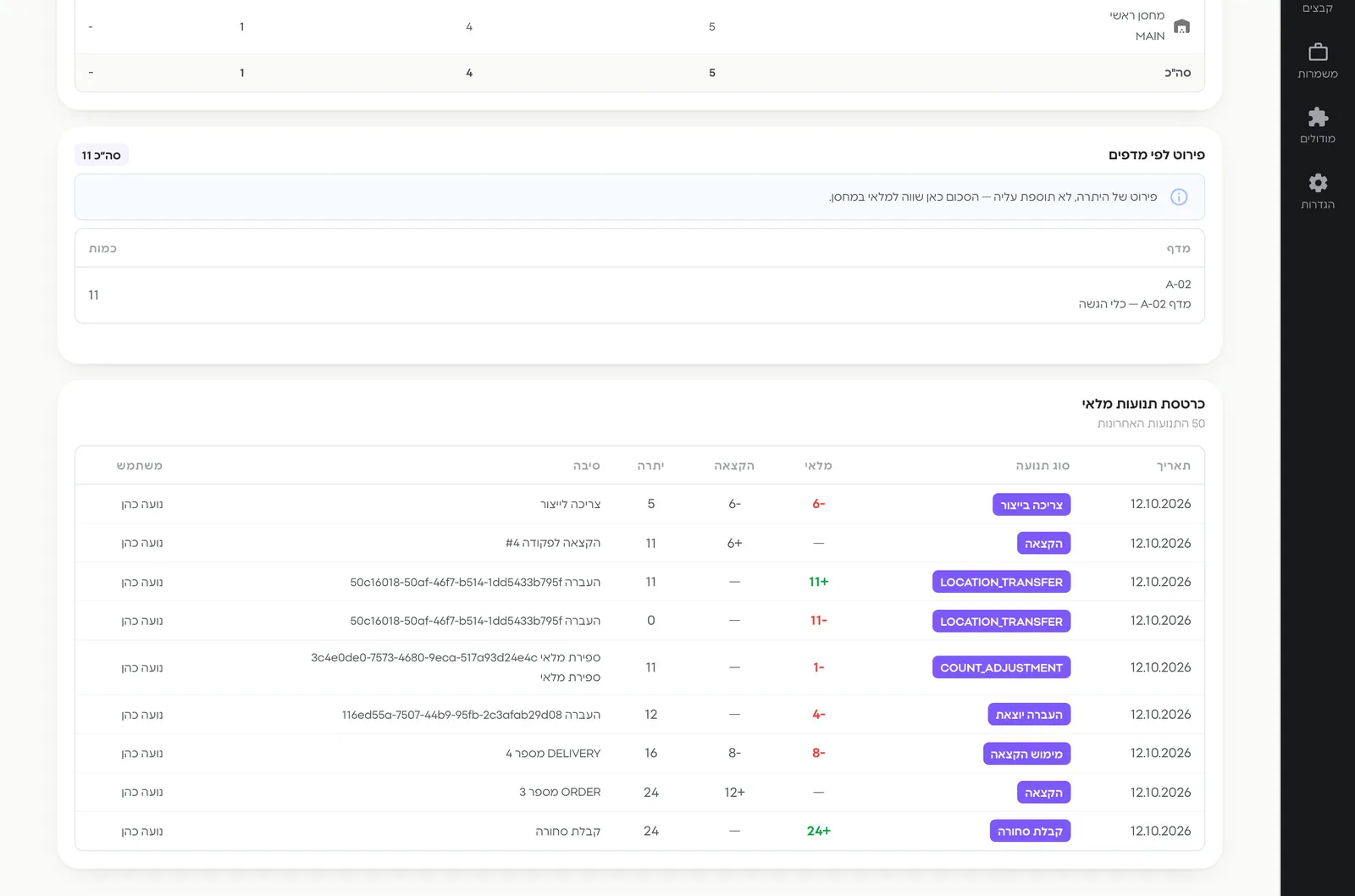Click the הקצאה column header
The image size is (1355, 896).
tap(734, 466)
